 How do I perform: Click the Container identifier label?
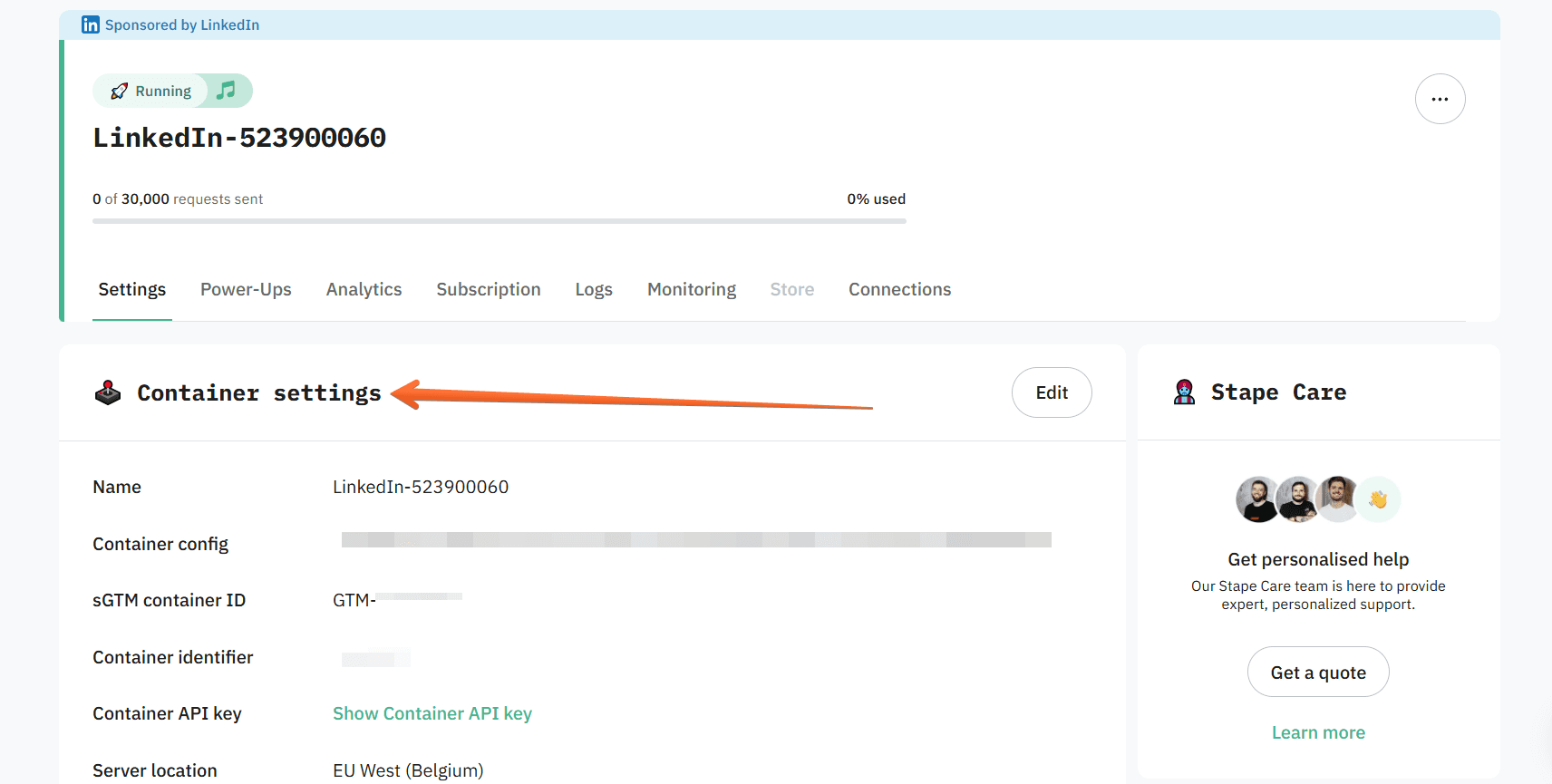point(172,657)
